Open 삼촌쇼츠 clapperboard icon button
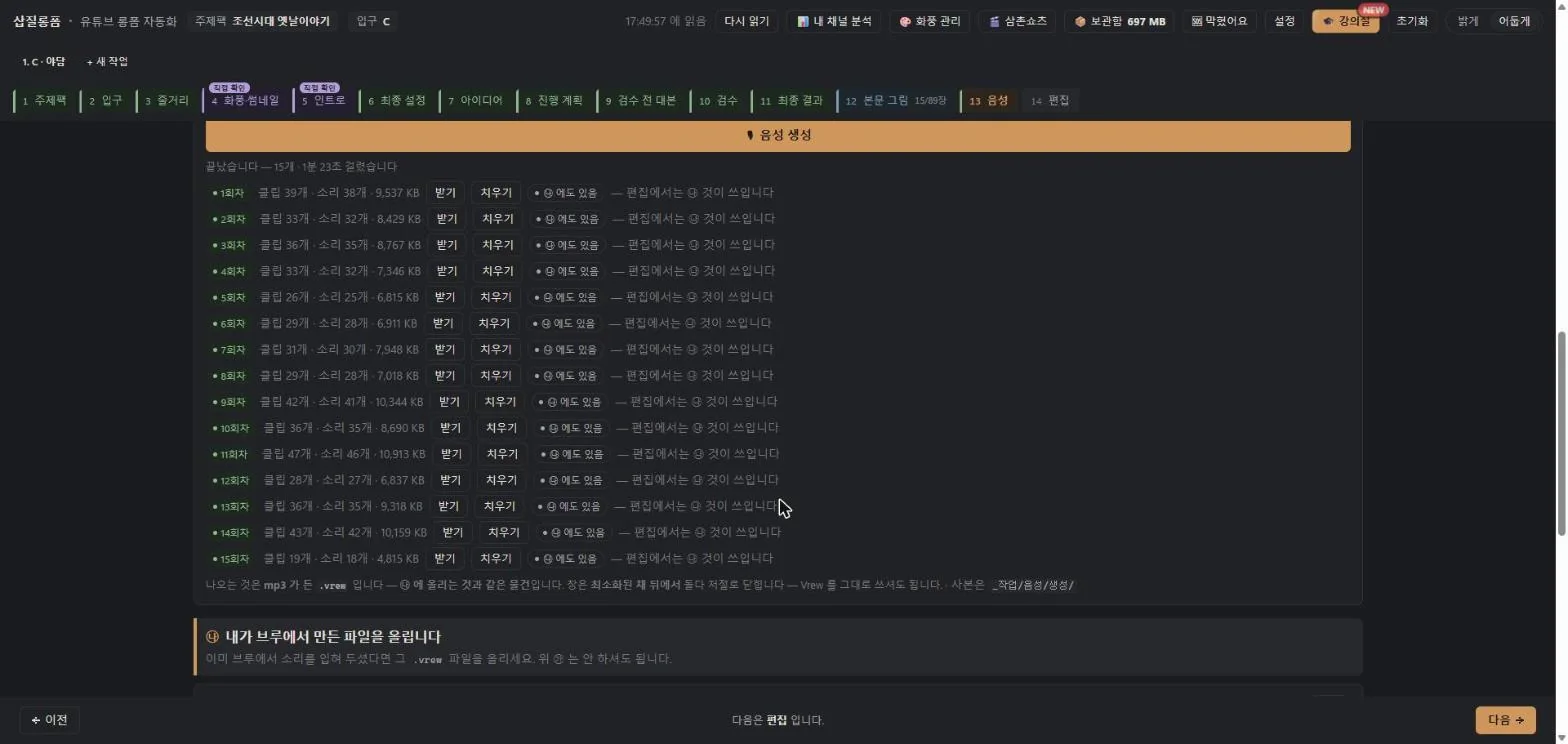 coord(1016,21)
